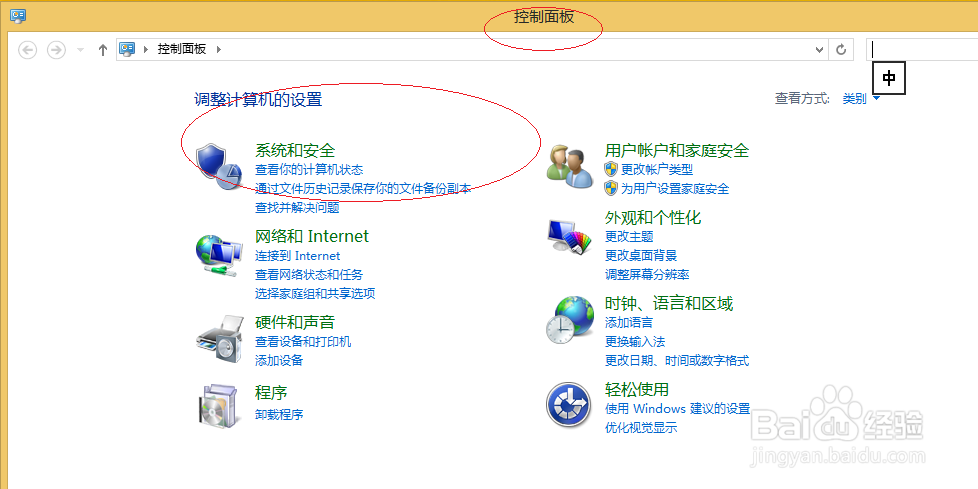
Task: Open the 用户帐户和家庭安全 category
Action: [x=677, y=150]
